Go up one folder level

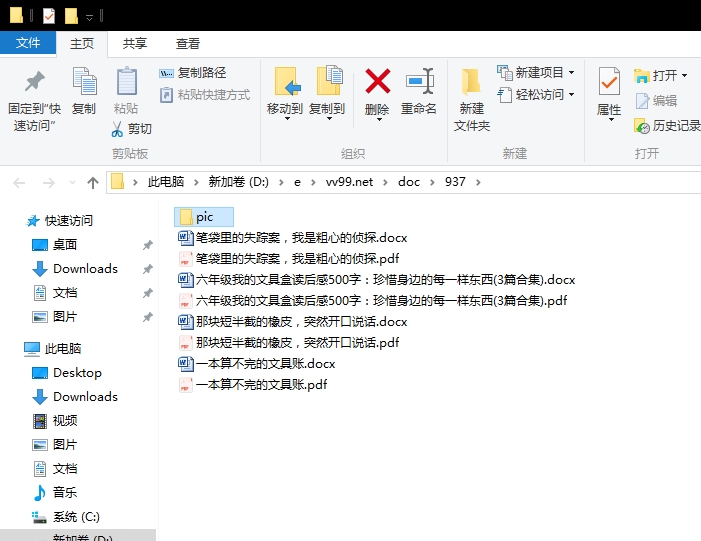point(93,182)
